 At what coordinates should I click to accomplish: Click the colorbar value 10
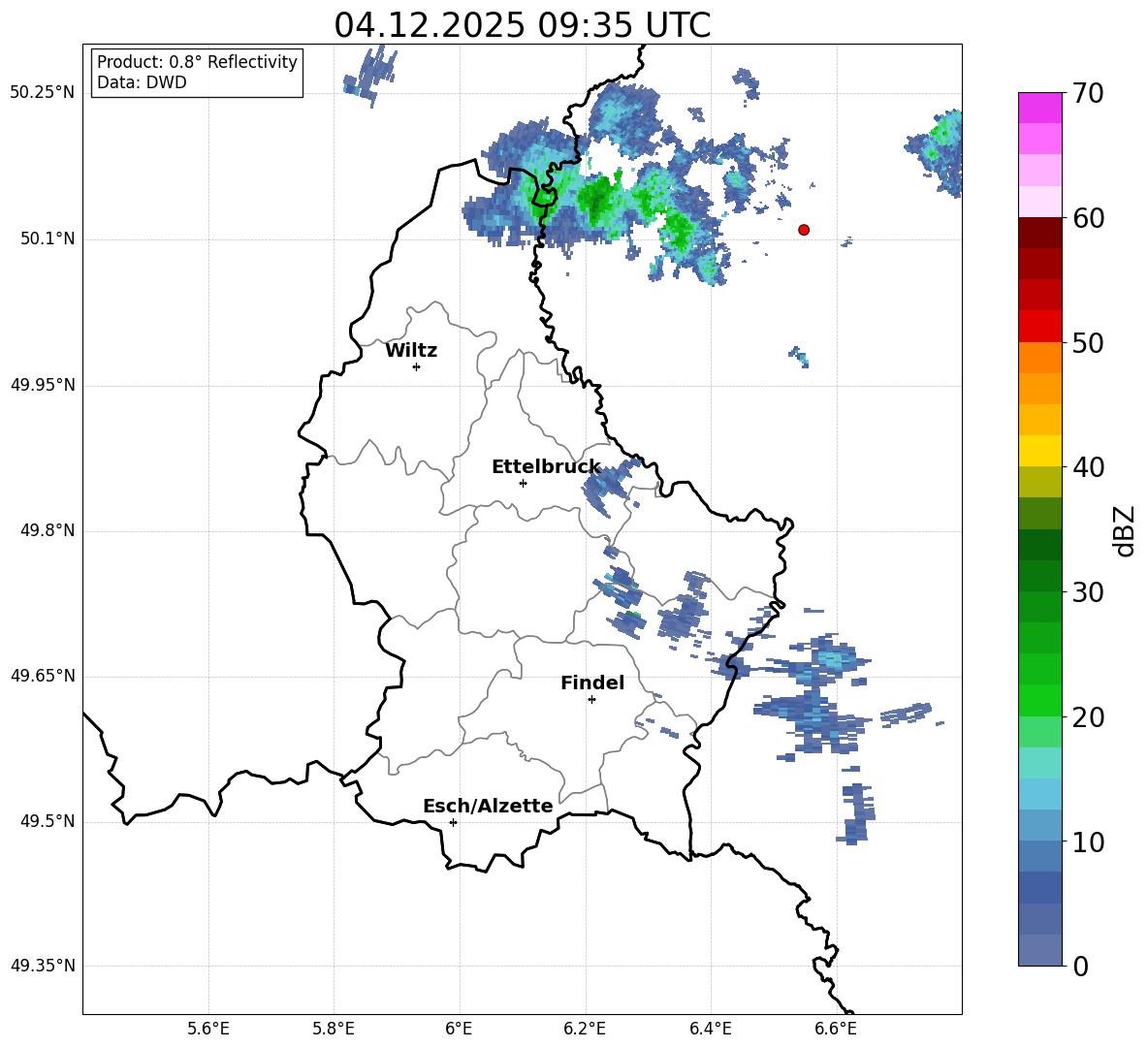(1088, 842)
